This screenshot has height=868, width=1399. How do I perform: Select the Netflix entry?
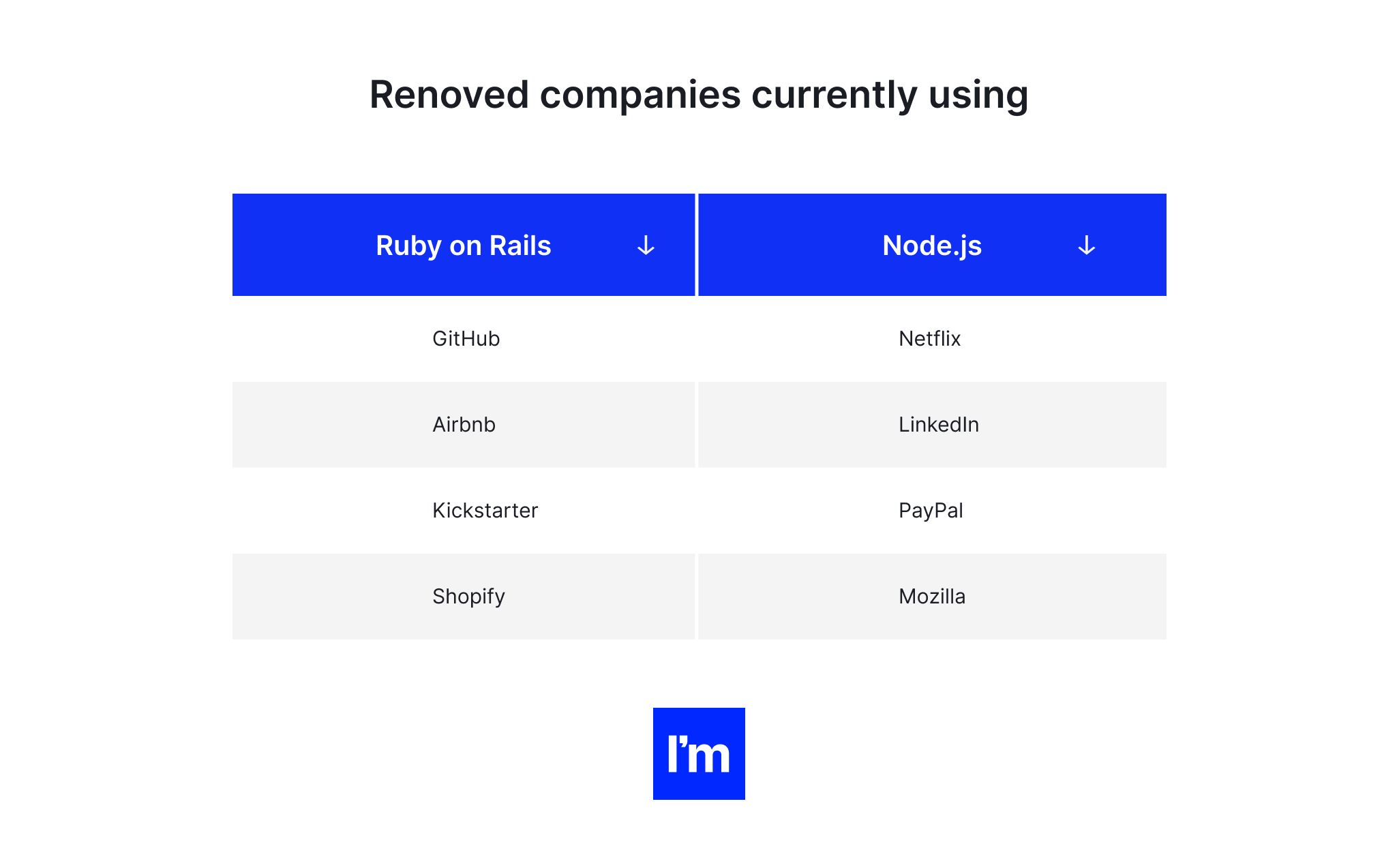(x=932, y=339)
